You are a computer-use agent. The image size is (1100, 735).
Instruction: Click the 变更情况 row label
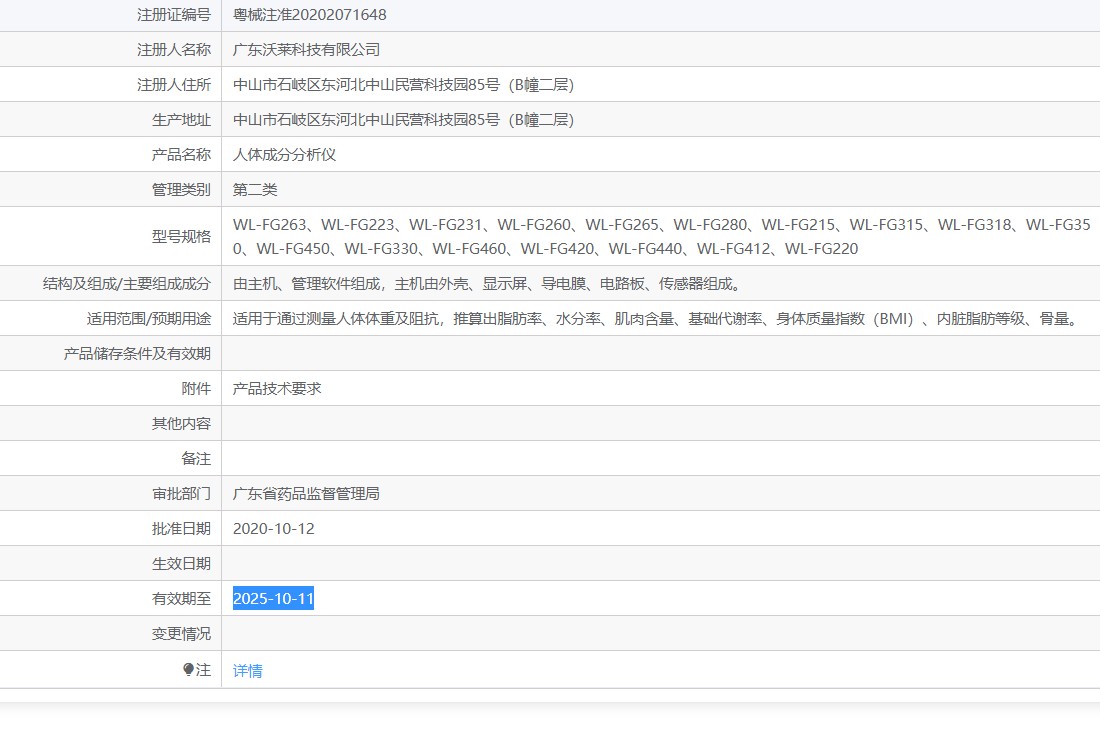(181, 634)
